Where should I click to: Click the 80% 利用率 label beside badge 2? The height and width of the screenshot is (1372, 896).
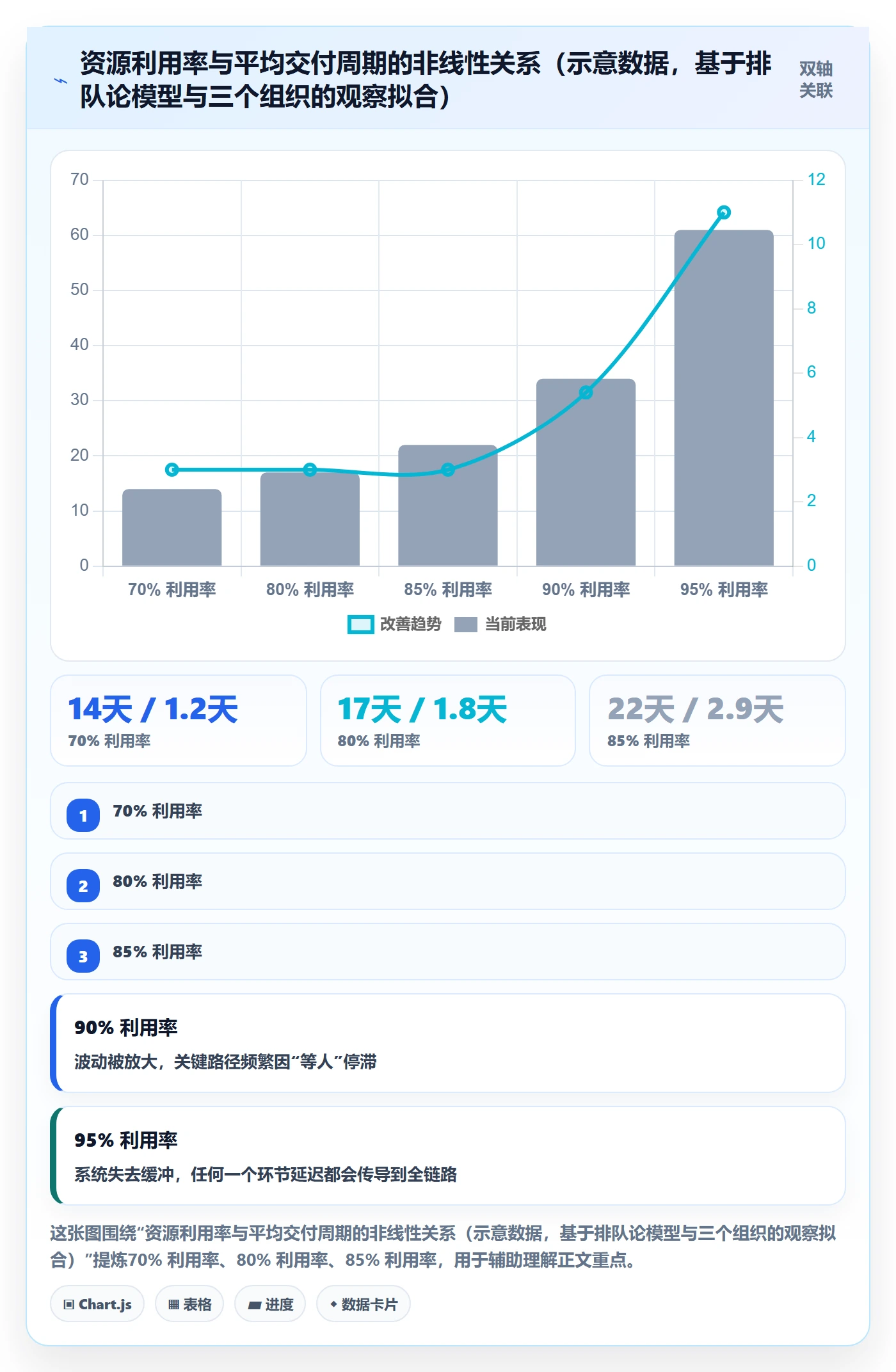pyautogui.click(x=157, y=882)
